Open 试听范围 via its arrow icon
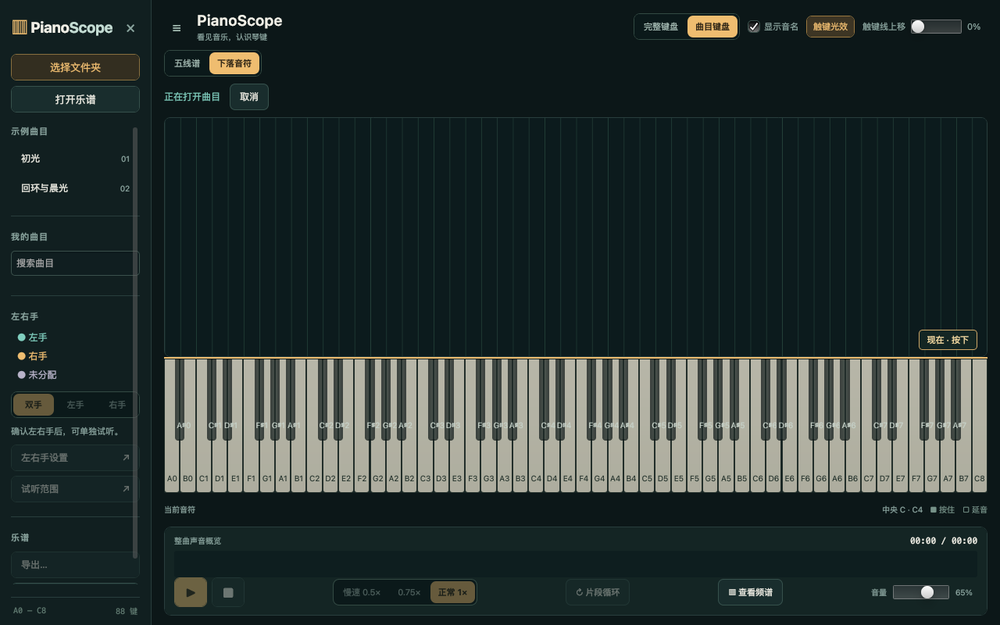Viewport: 1000px width, 625px height. [x=126, y=489]
